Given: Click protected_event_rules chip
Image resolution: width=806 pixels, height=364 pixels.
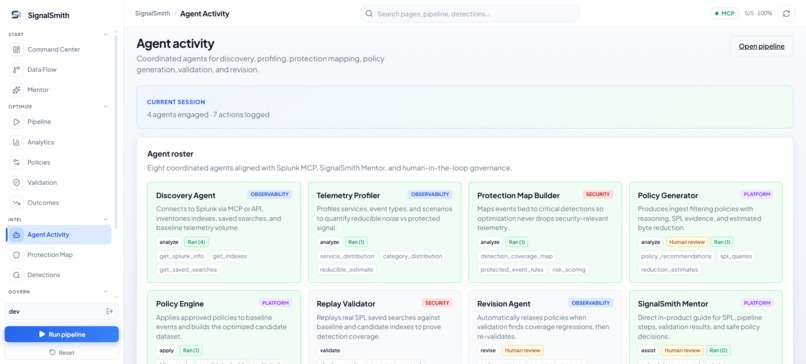Looking at the screenshot, I should [x=512, y=269].
